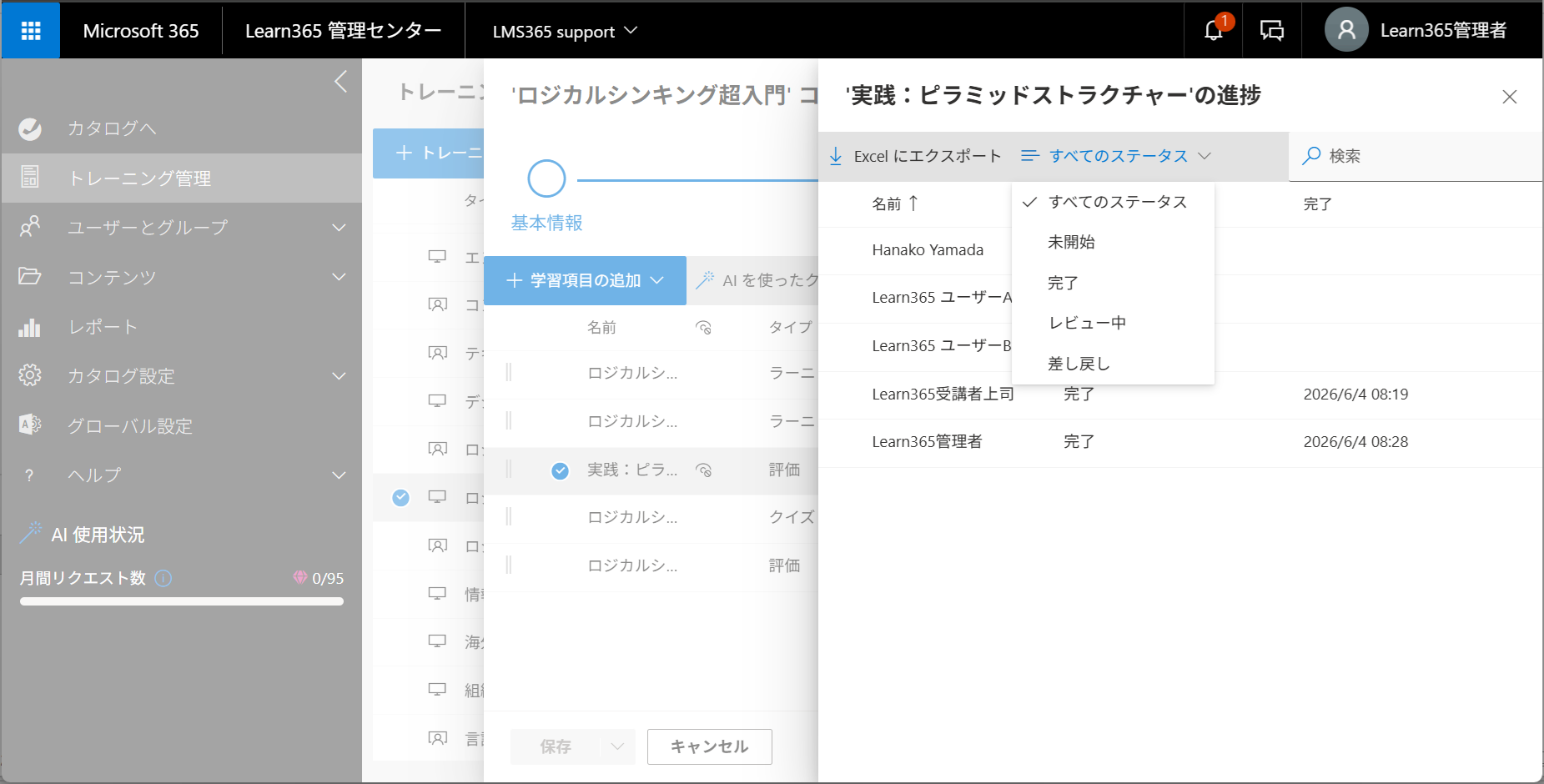The height and width of the screenshot is (784, 1544).
Task: Click the required-eye icon in 実践：ピラ row
Action: (x=704, y=470)
